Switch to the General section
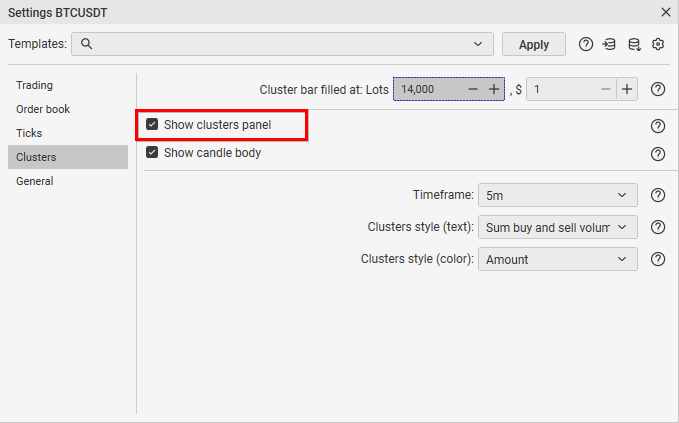The image size is (679, 423). pos(68,181)
